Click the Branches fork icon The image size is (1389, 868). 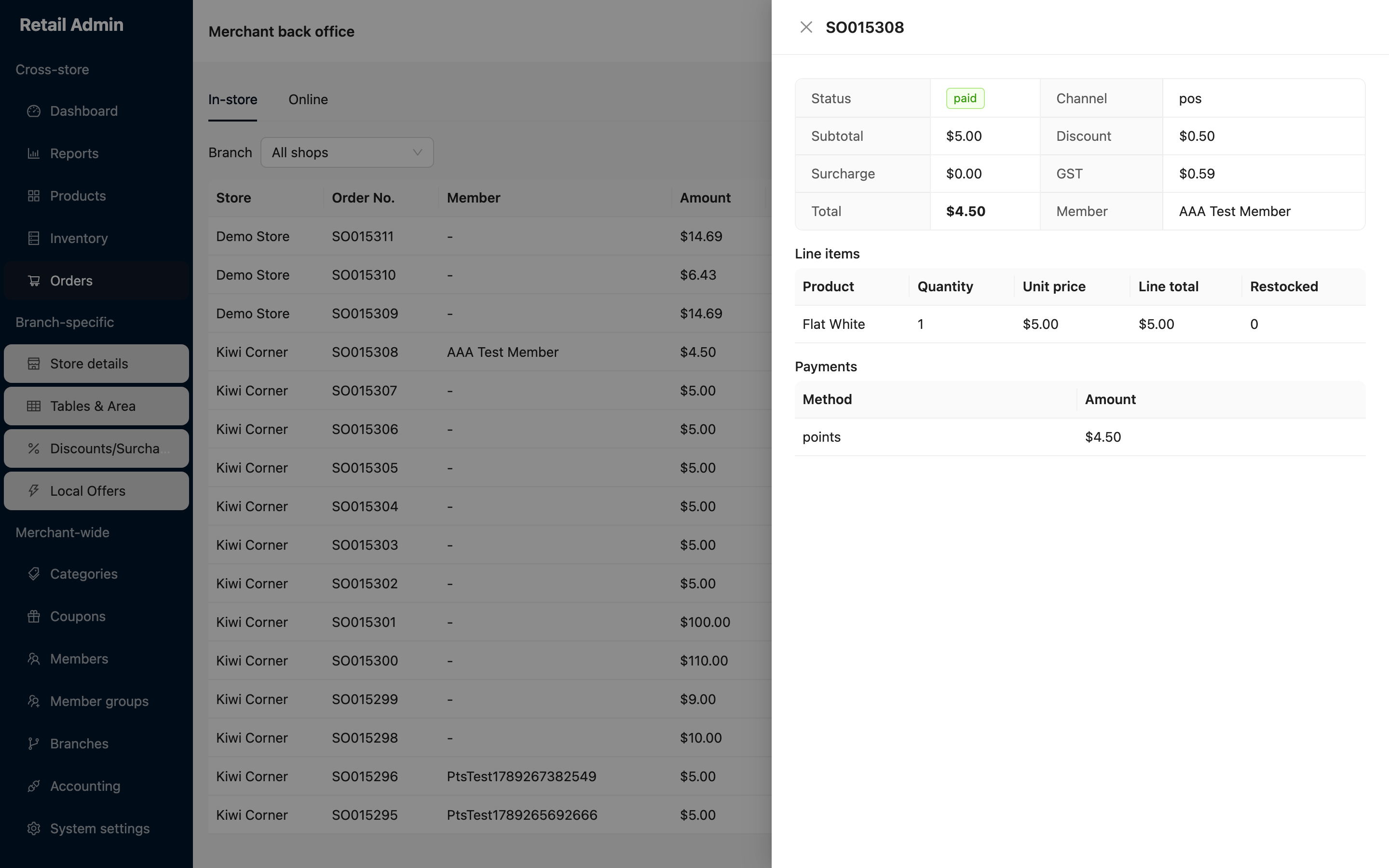[34, 744]
